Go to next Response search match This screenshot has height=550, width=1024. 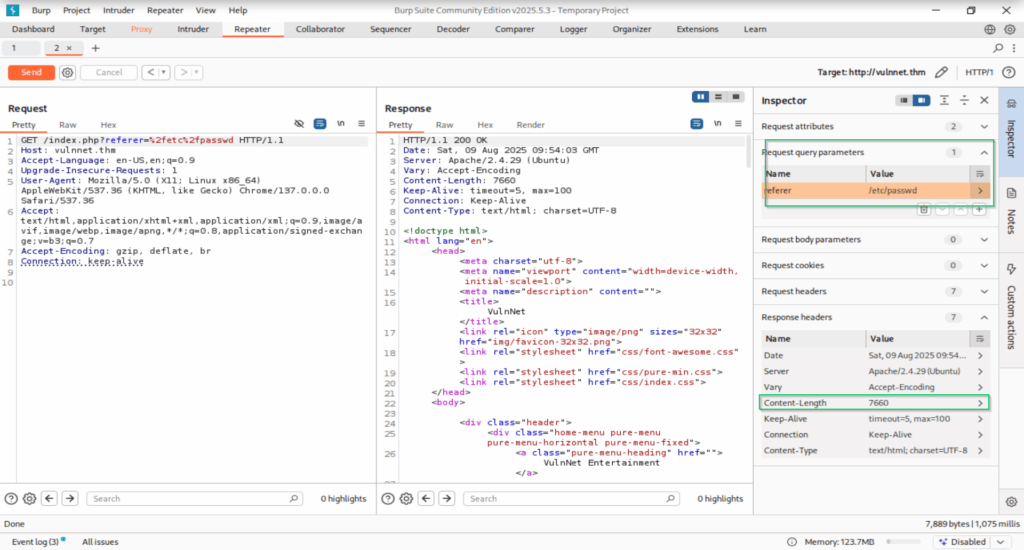point(447,499)
